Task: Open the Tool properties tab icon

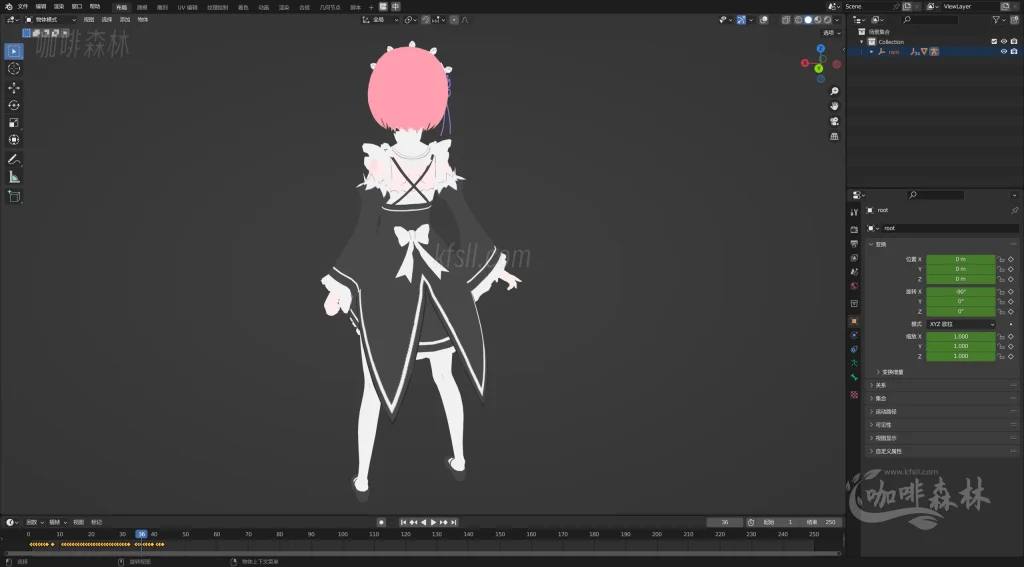Action: click(x=854, y=212)
